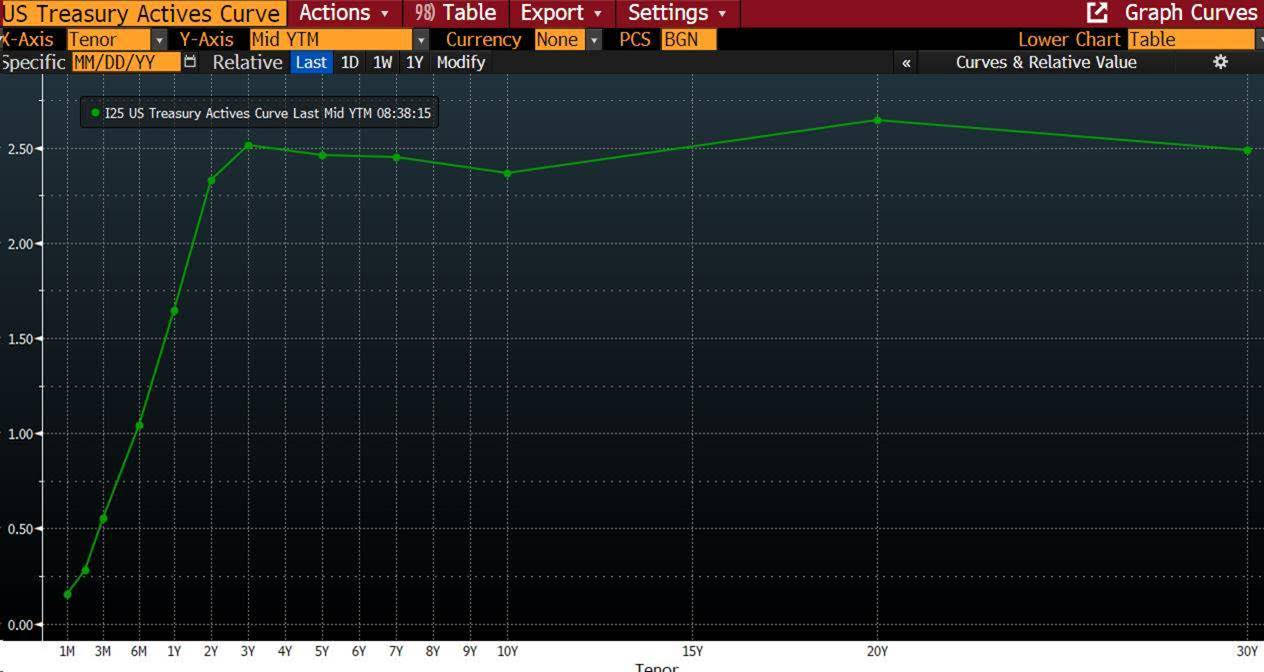Expand the X-Axis Tenor dropdown
This screenshot has height=672, width=1264.
click(x=159, y=40)
